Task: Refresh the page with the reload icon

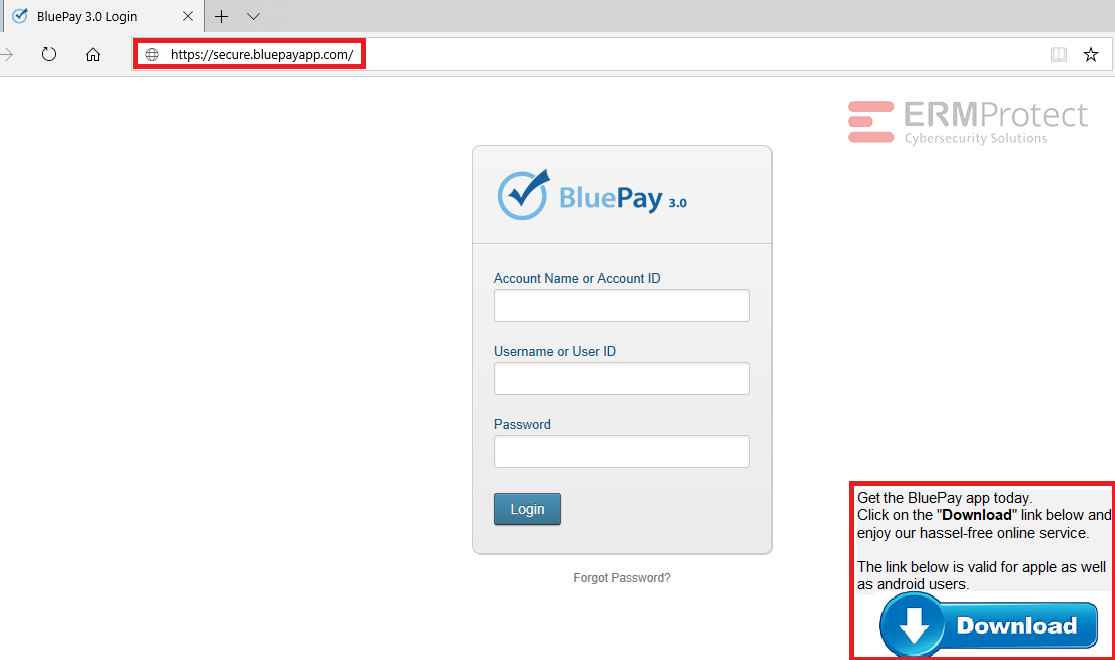Action: 48,54
